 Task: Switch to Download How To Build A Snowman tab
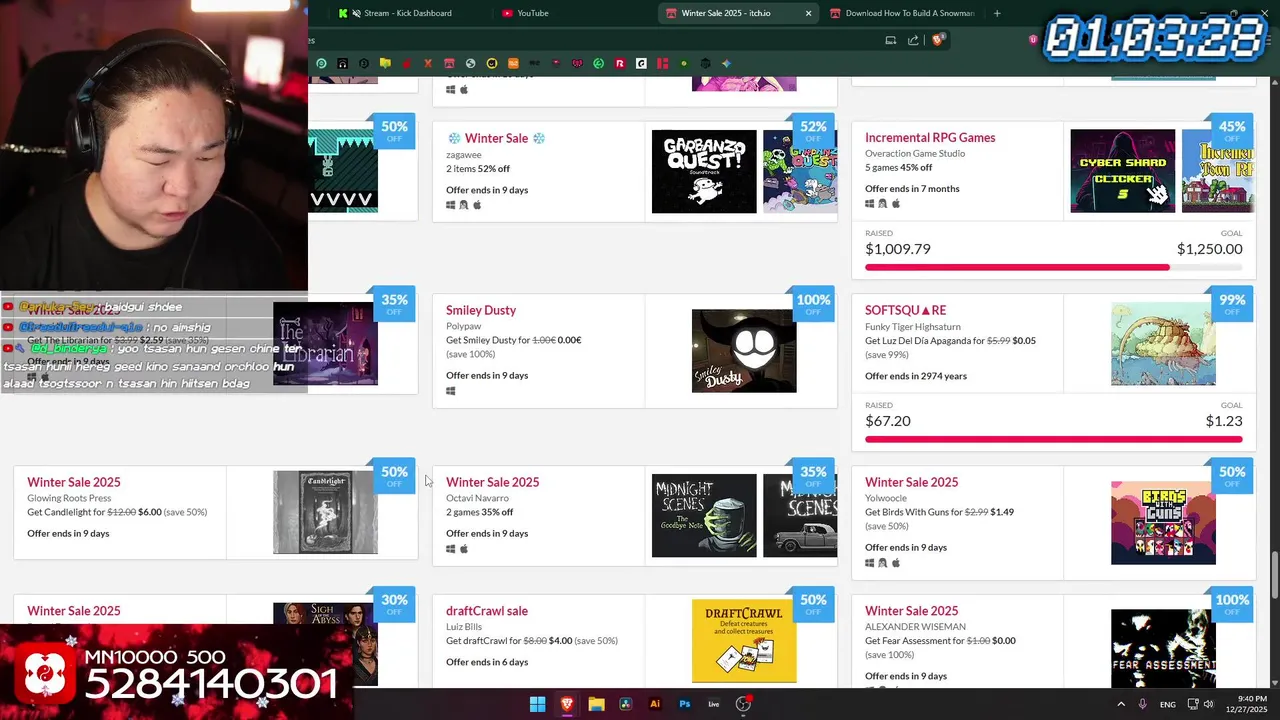point(900,13)
